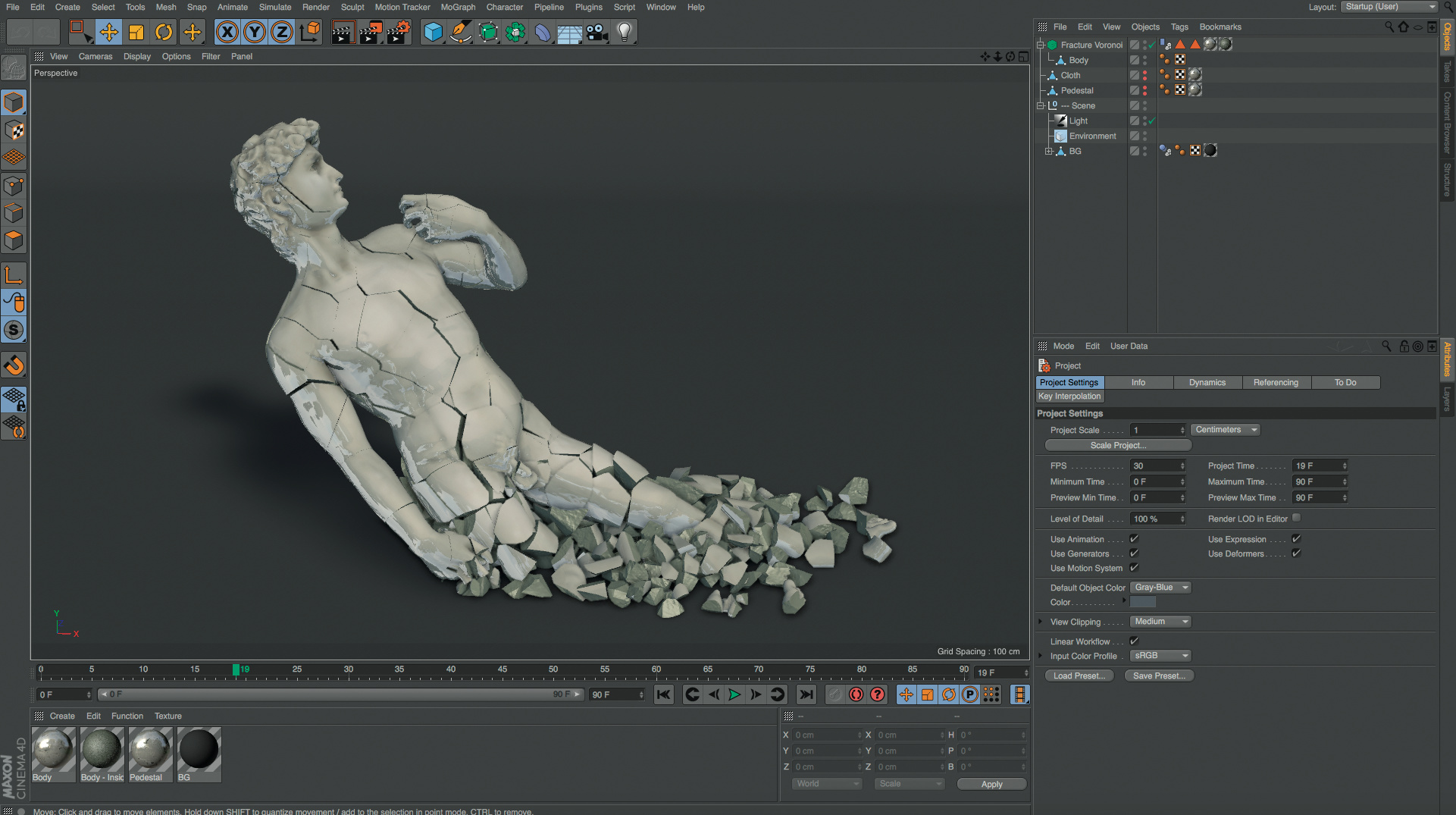Disable the Use Animation checkbox
This screenshot has width=1456, height=815.
tap(1134, 539)
